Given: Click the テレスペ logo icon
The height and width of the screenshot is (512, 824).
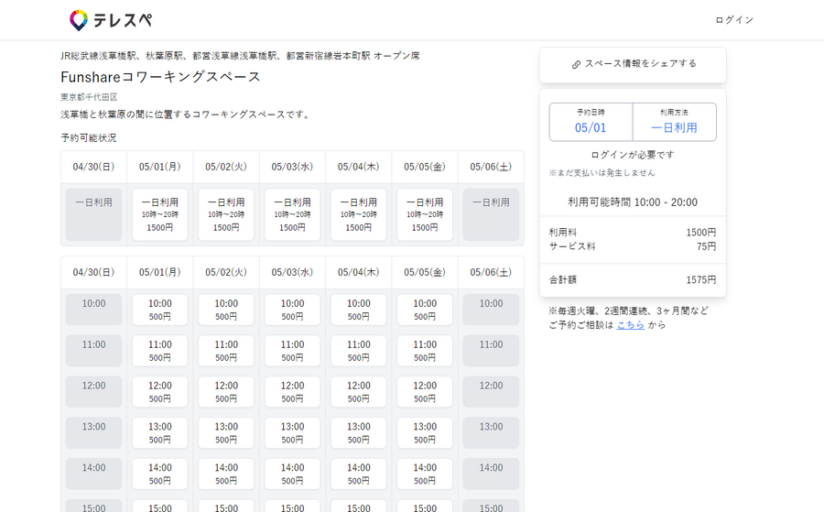Looking at the screenshot, I should (x=78, y=20).
